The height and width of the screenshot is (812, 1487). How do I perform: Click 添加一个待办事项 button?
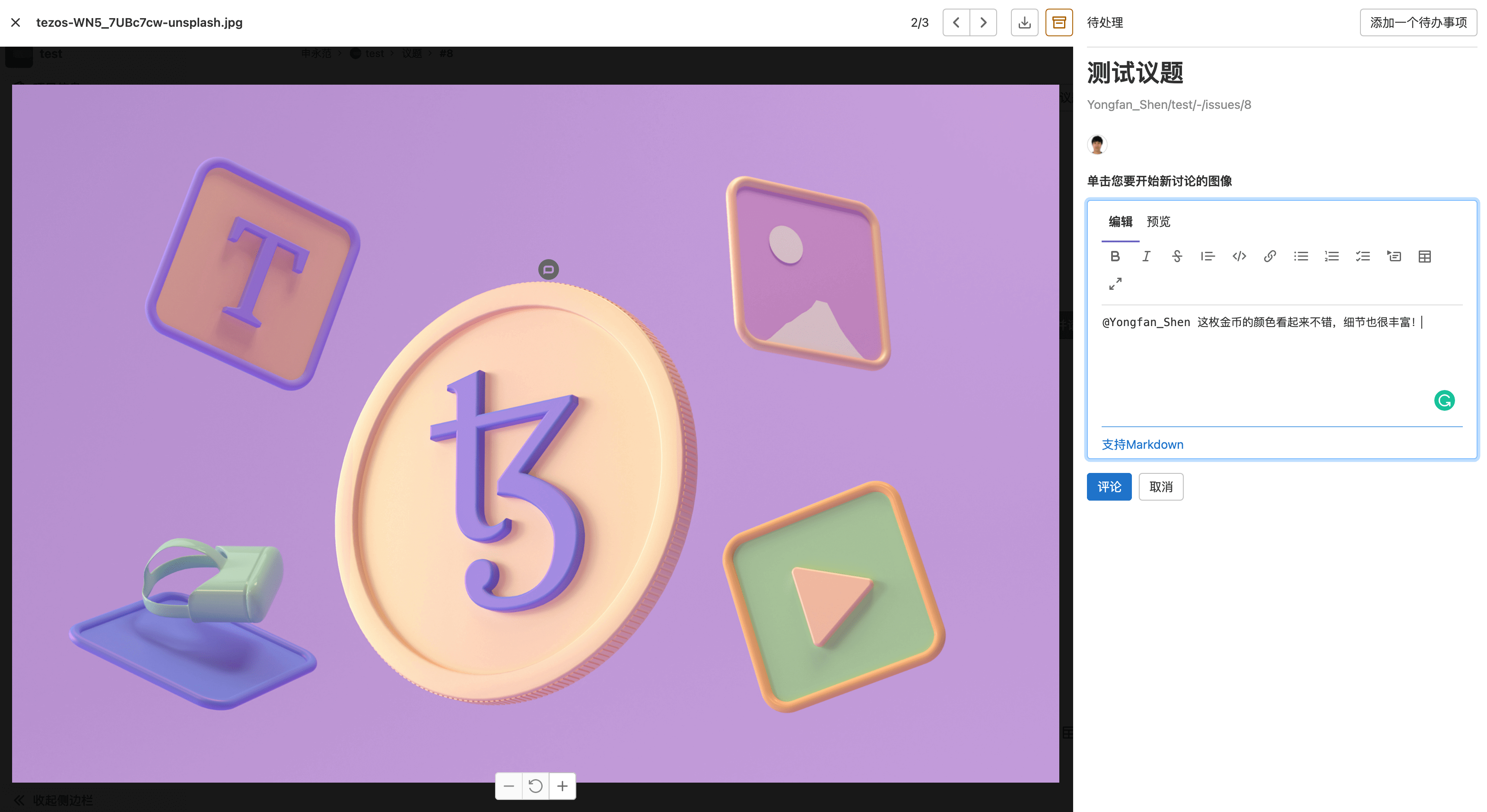point(1418,22)
